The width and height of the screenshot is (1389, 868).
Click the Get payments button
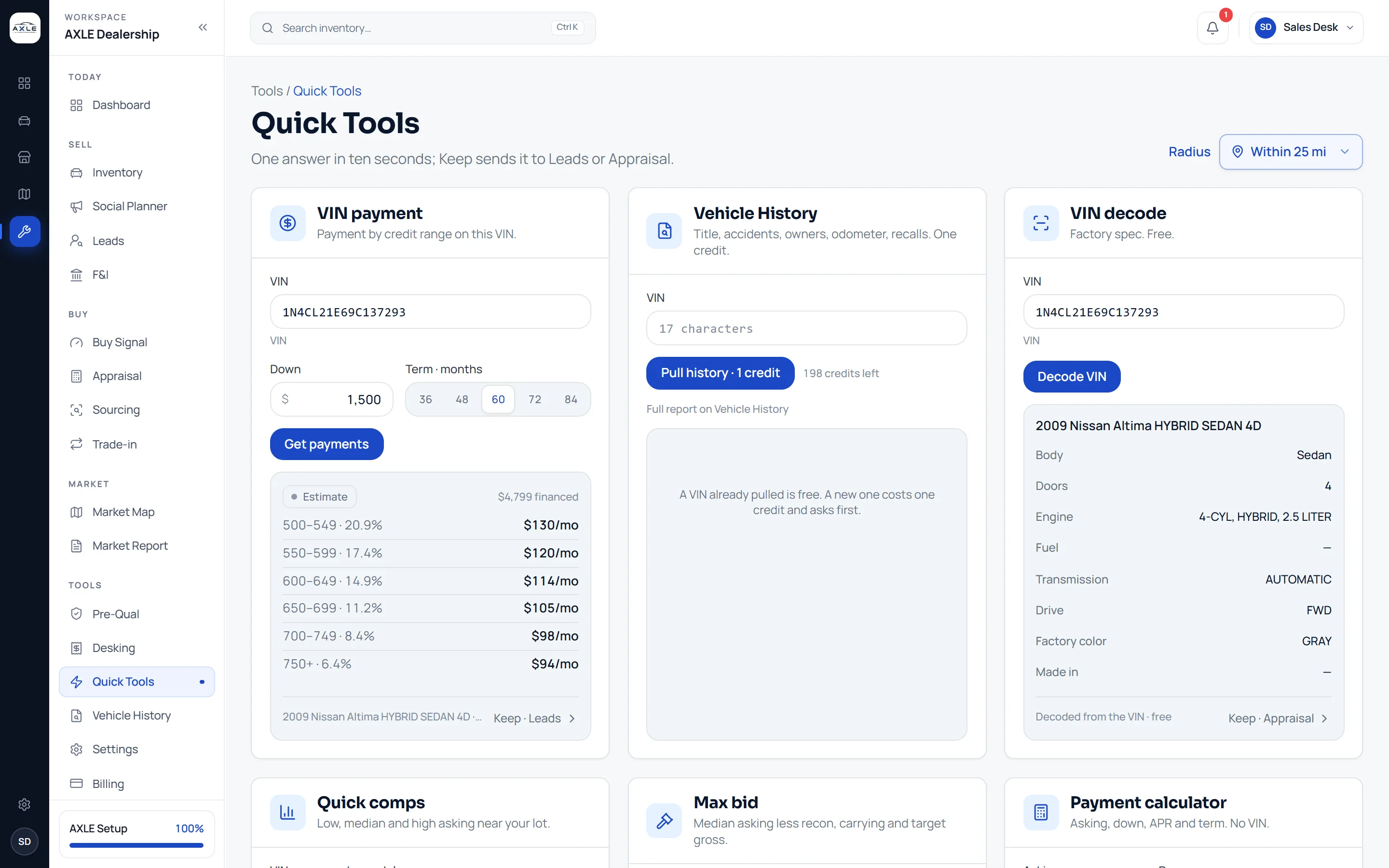pyautogui.click(x=327, y=444)
